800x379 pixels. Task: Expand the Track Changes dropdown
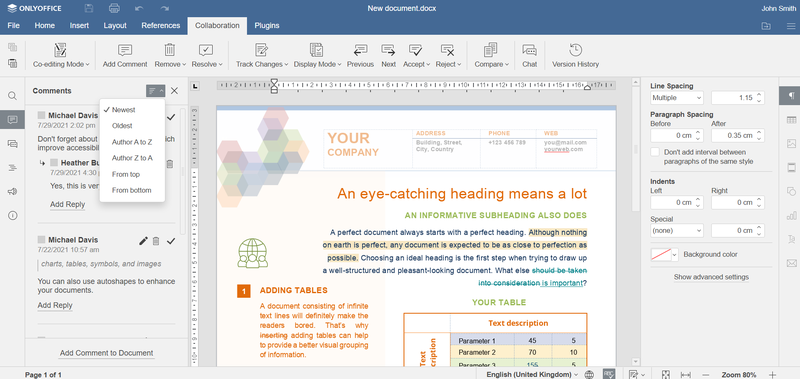click(262, 56)
